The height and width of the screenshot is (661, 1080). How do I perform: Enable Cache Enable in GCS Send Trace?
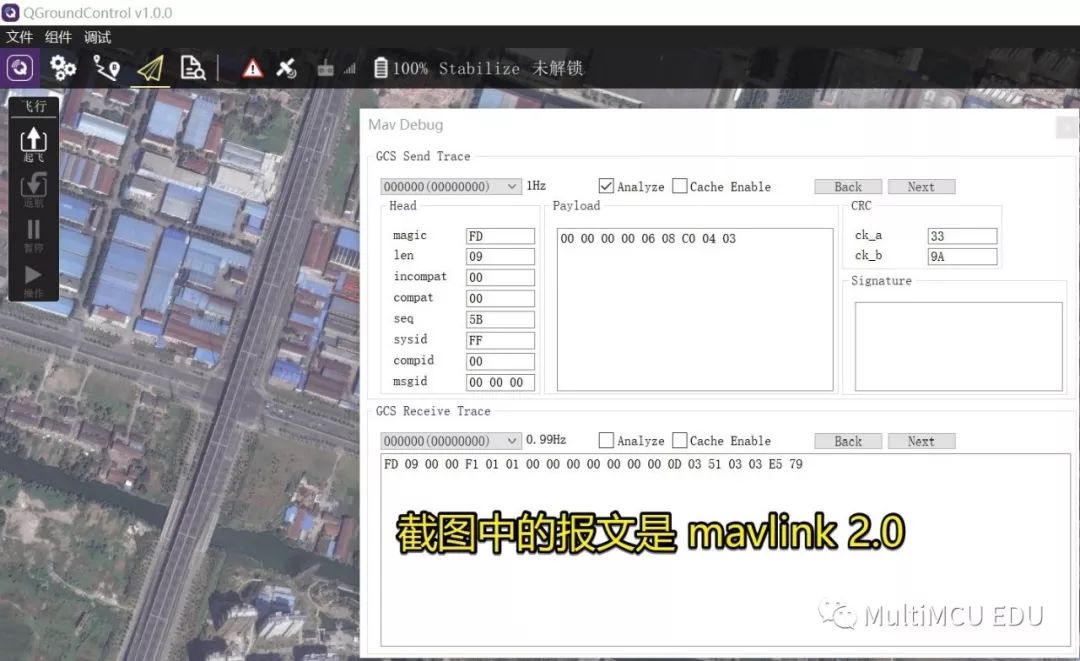680,186
